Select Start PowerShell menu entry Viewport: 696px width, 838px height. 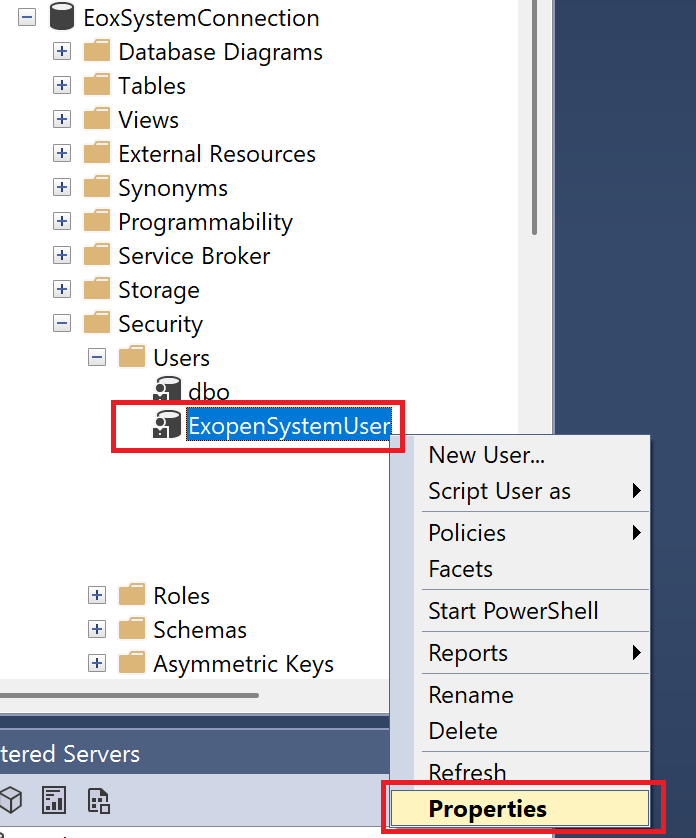coord(513,611)
